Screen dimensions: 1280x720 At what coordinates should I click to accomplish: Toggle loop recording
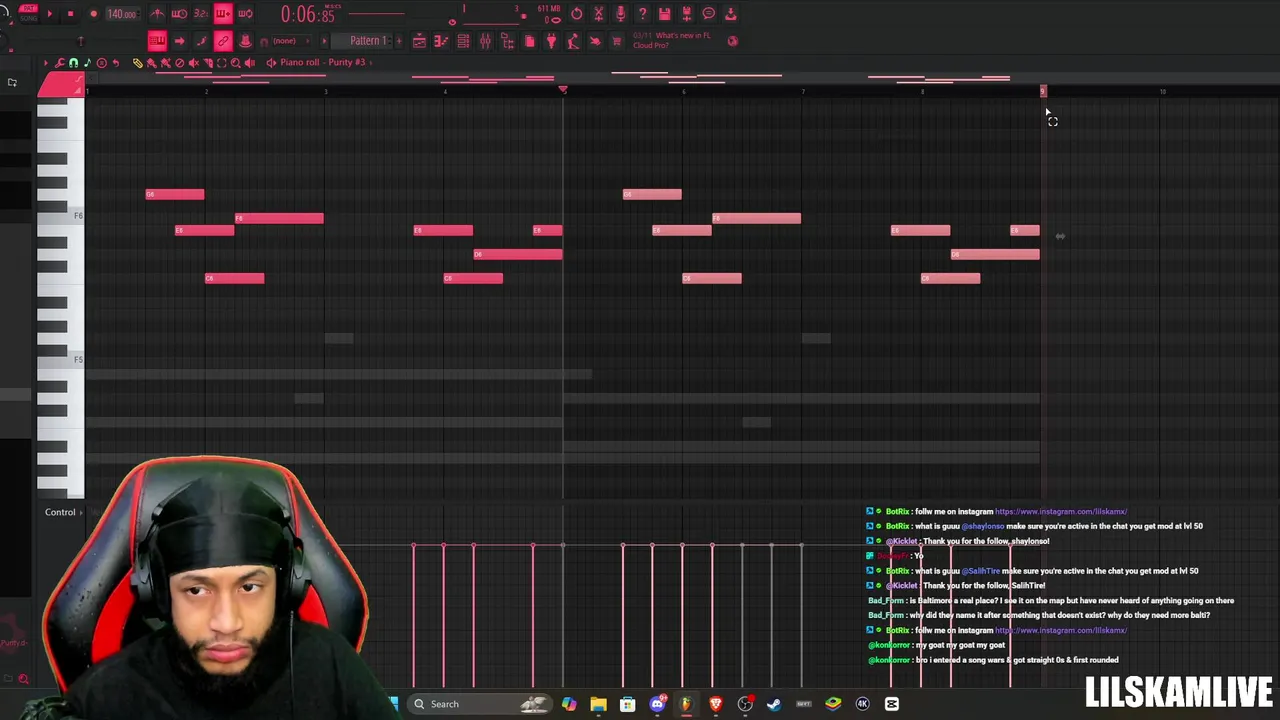click(245, 14)
